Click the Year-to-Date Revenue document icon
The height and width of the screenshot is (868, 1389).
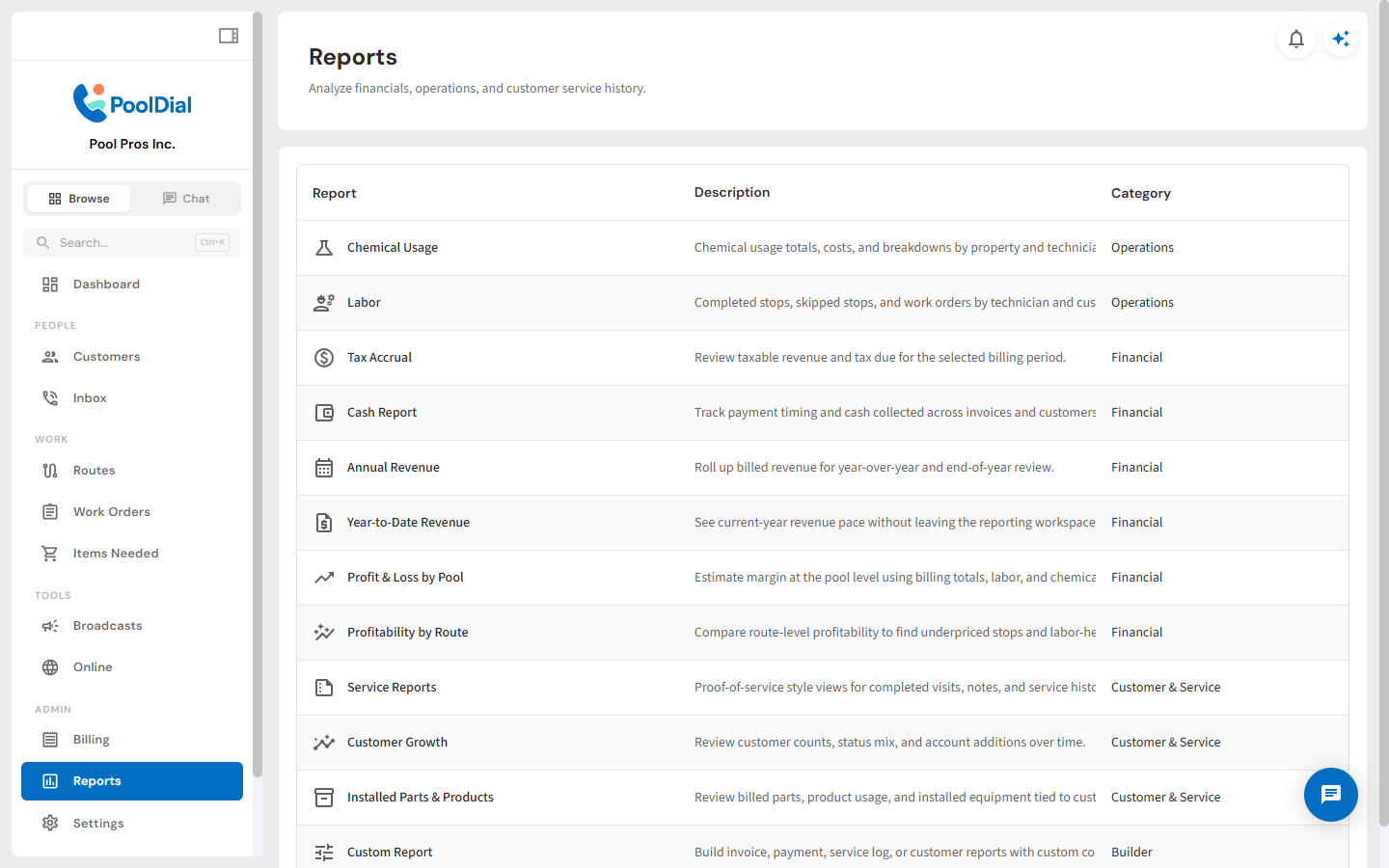pos(324,523)
